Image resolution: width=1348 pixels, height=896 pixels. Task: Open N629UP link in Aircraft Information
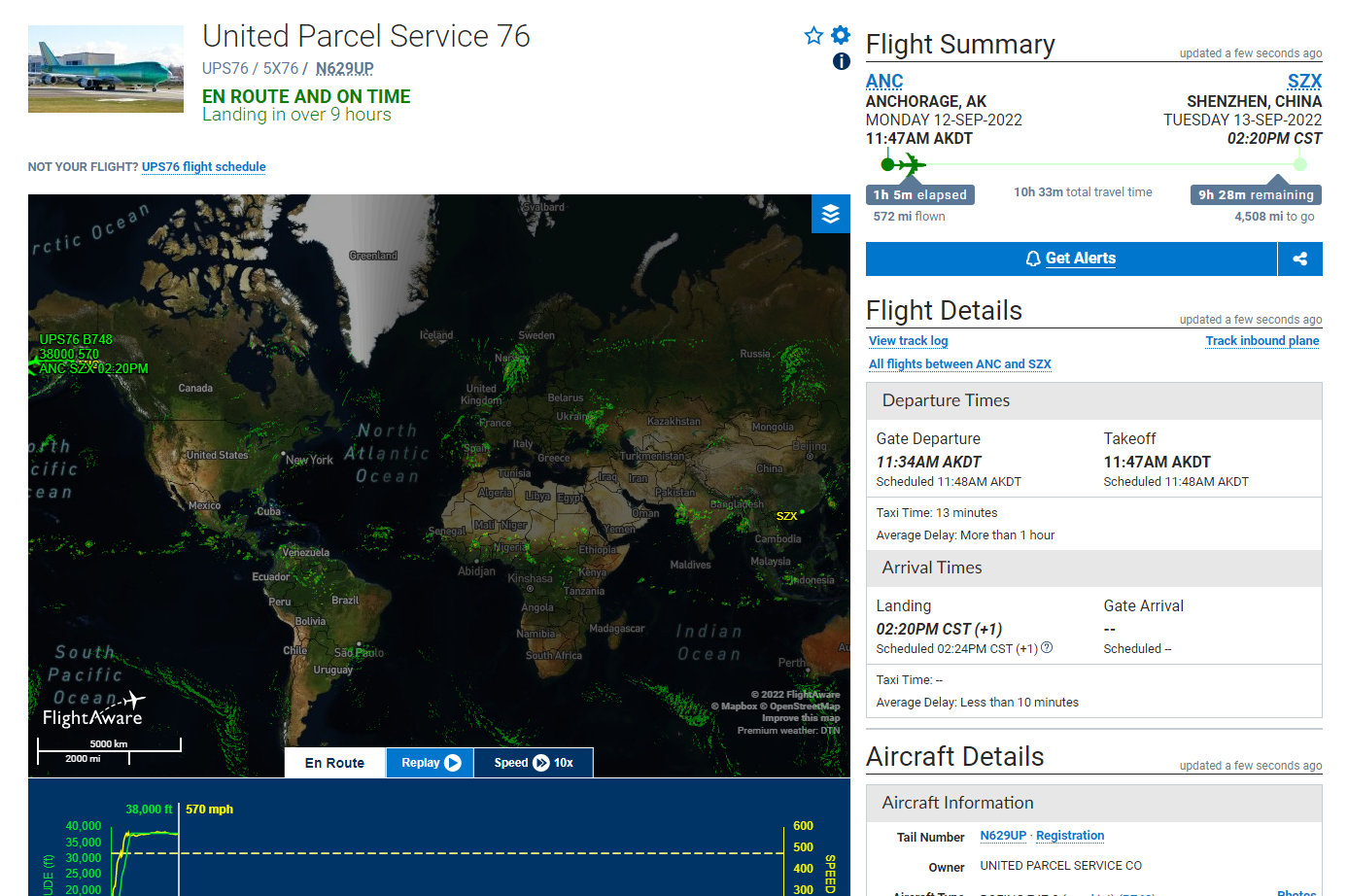coord(1003,836)
